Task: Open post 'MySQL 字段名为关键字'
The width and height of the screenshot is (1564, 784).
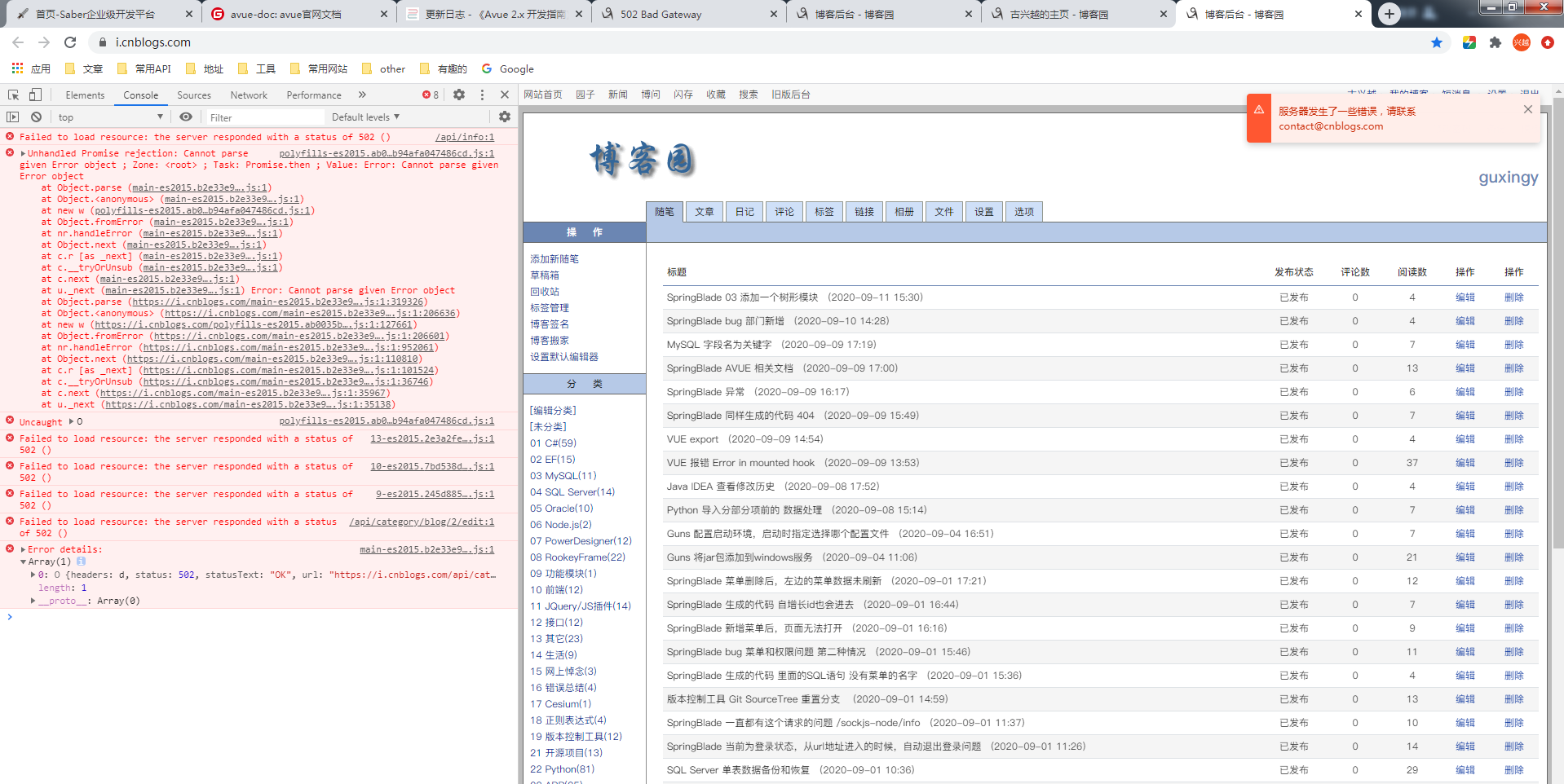Action: (x=719, y=345)
